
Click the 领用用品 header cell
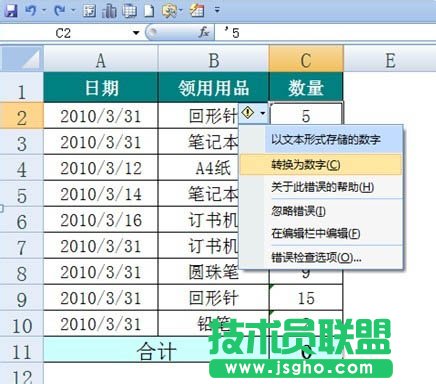(x=213, y=88)
